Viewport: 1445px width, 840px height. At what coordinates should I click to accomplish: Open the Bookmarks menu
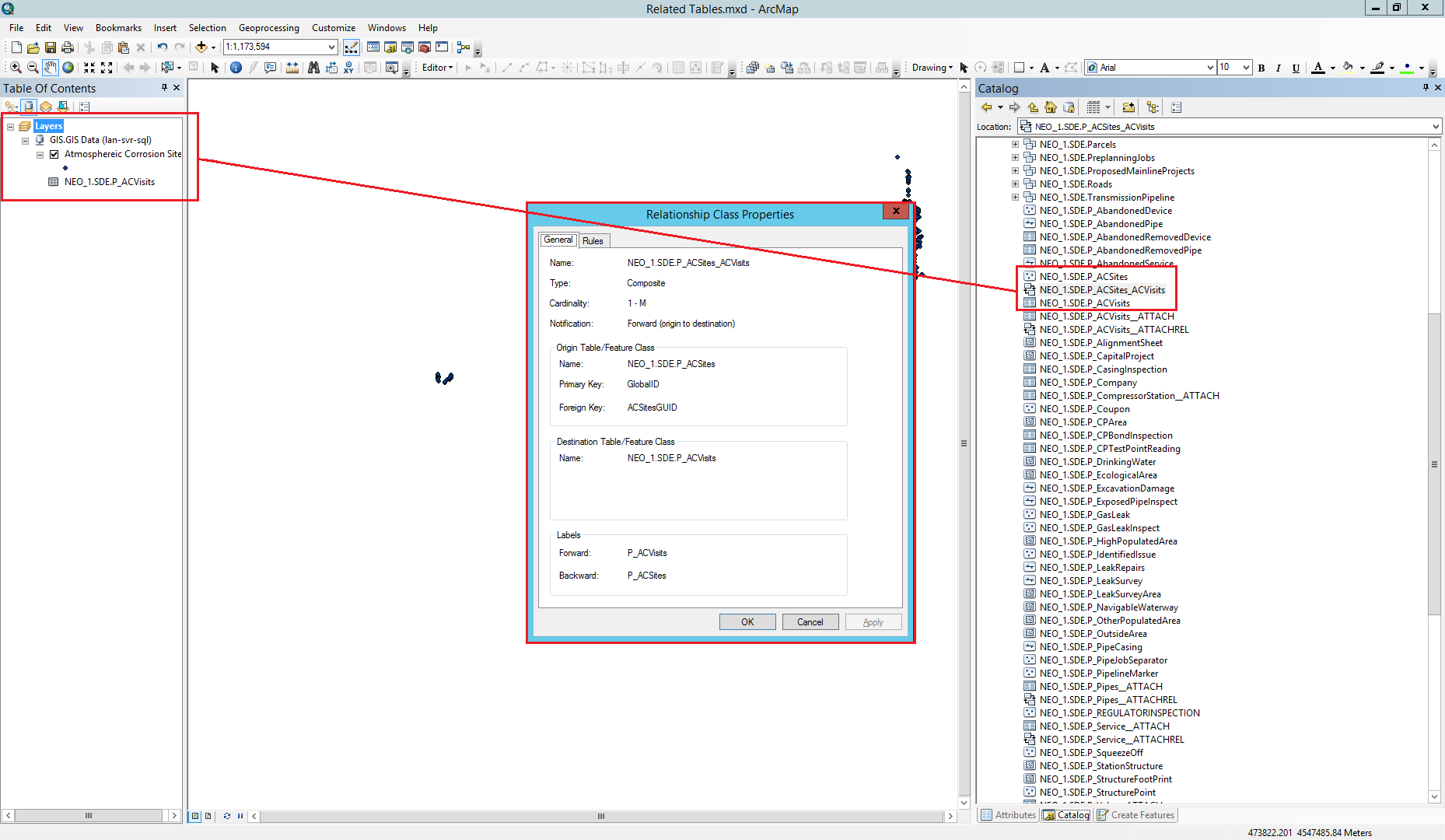(x=118, y=27)
